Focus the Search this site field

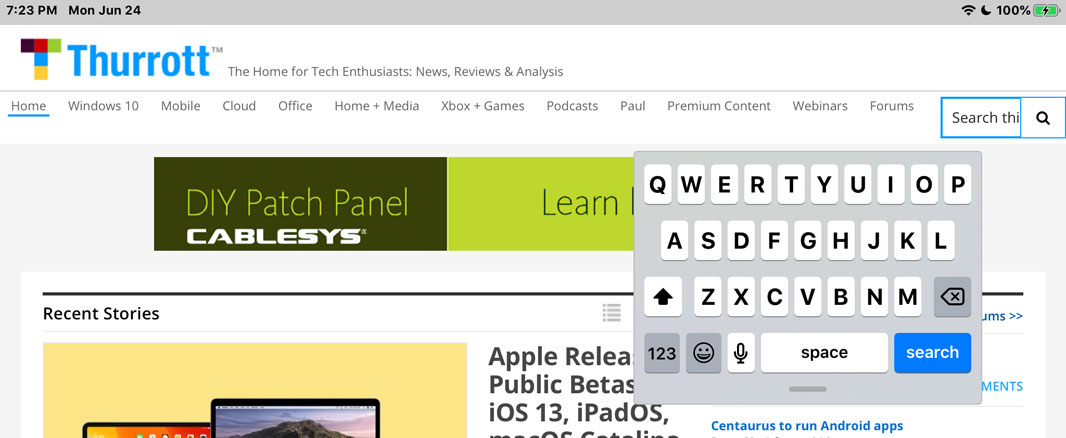pos(982,118)
